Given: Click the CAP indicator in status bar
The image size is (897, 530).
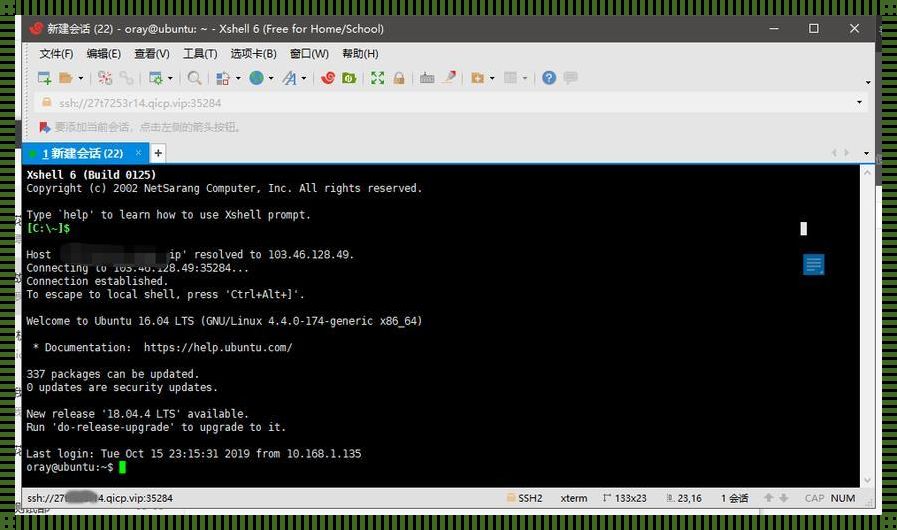Looking at the screenshot, I should (x=814, y=499).
